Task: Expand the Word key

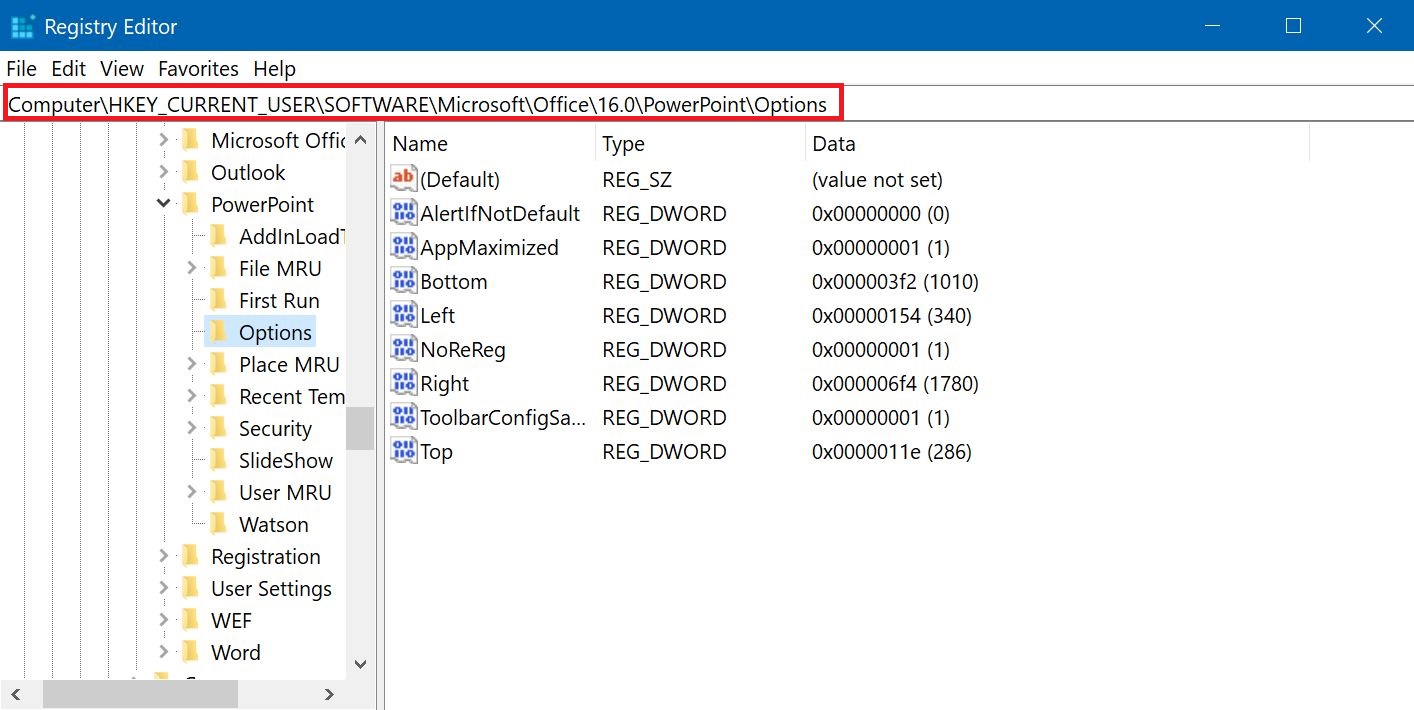Action: 163,652
